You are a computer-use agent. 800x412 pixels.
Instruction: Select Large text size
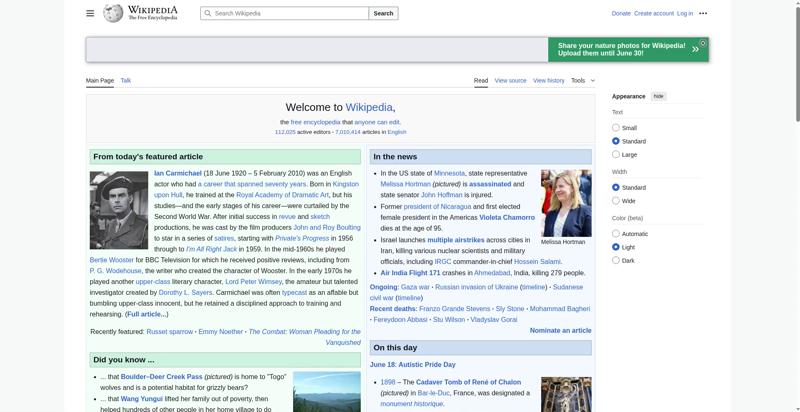(616, 154)
